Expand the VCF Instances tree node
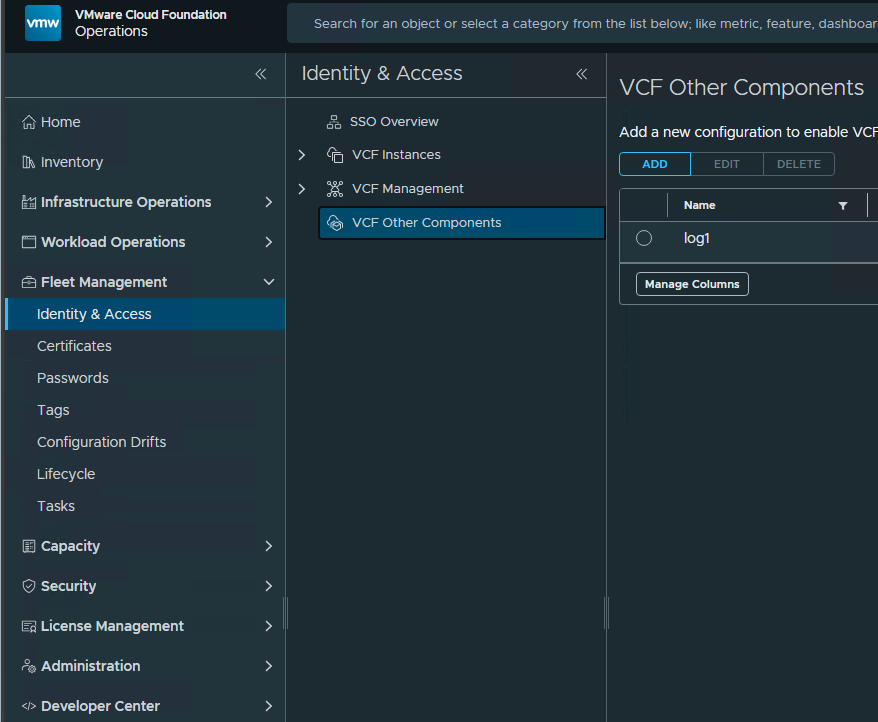The width and height of the screenshot is (878, 722). pos(302,155)
